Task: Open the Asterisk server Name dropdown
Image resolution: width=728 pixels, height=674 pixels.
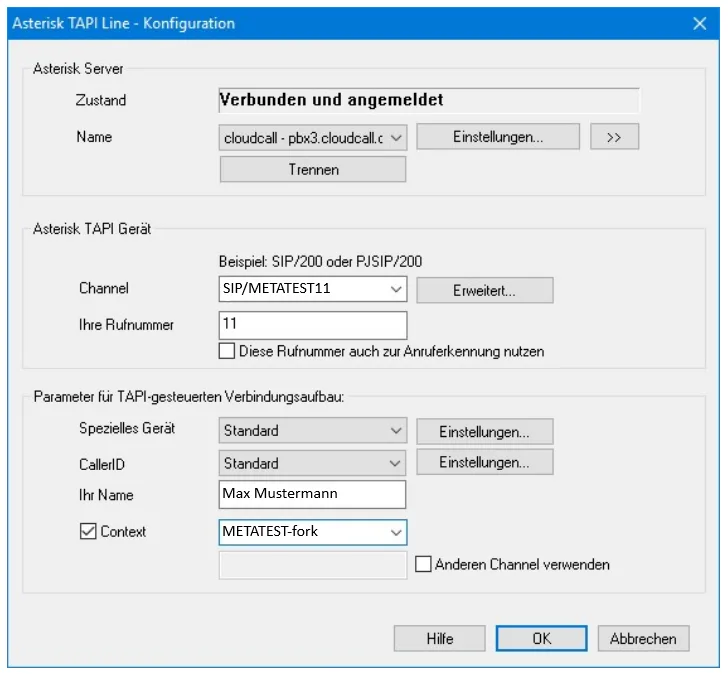Action: pos(395,137)
